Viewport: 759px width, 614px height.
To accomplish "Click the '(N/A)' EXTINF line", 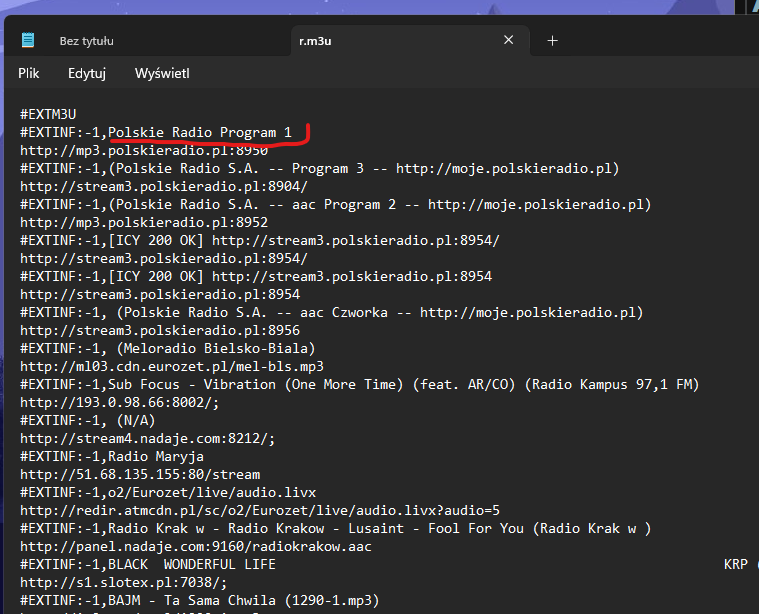I will coord(88,420).
